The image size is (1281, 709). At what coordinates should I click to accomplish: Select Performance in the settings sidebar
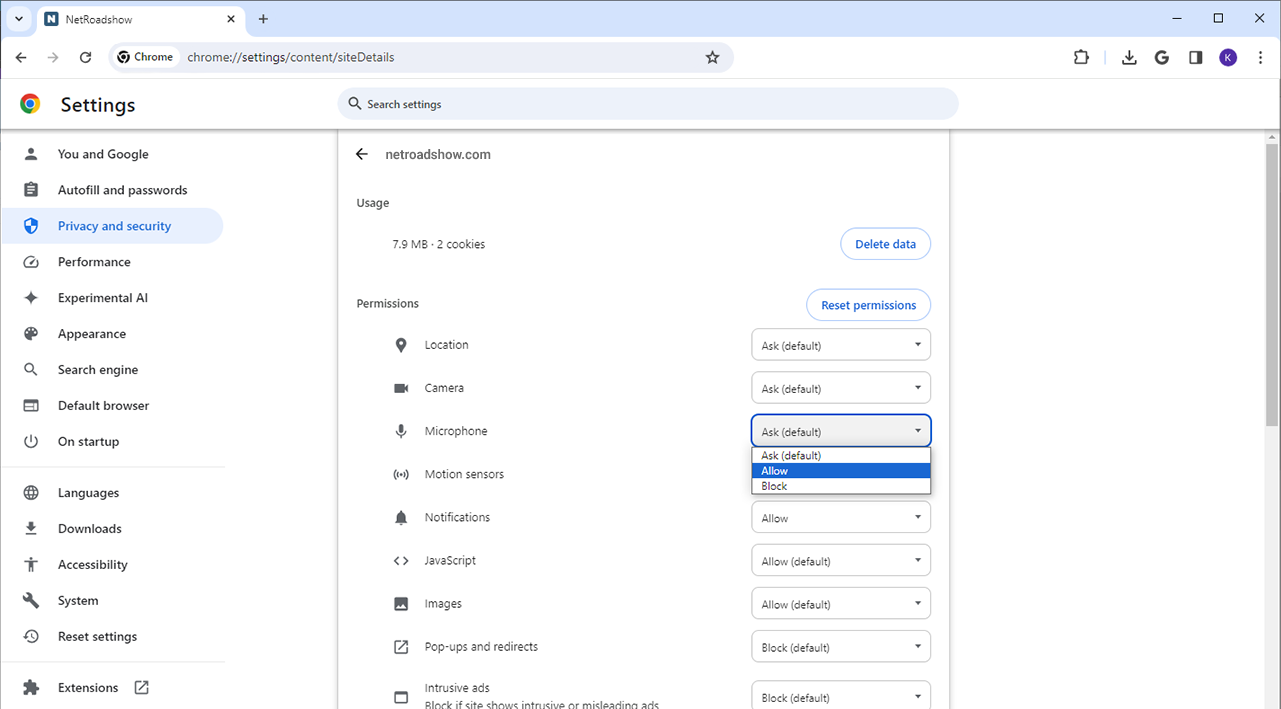(94, 261)
